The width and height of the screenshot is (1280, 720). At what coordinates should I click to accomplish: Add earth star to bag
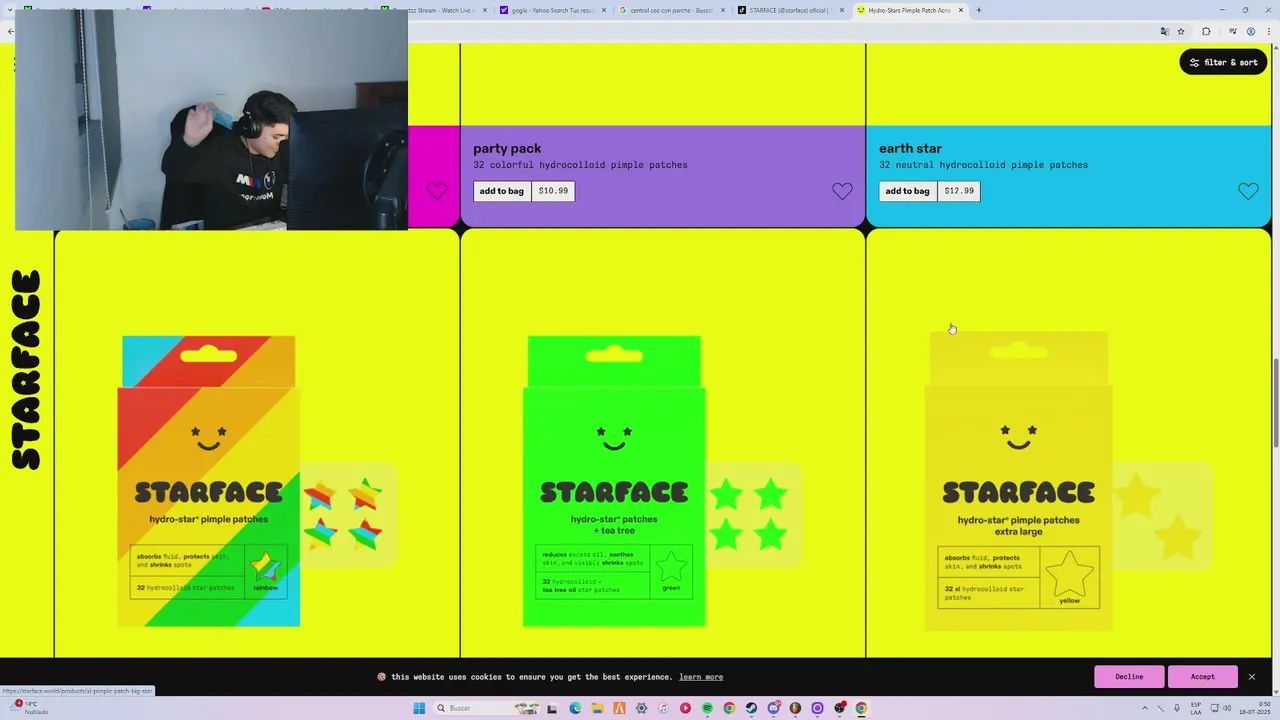[907, 191]
